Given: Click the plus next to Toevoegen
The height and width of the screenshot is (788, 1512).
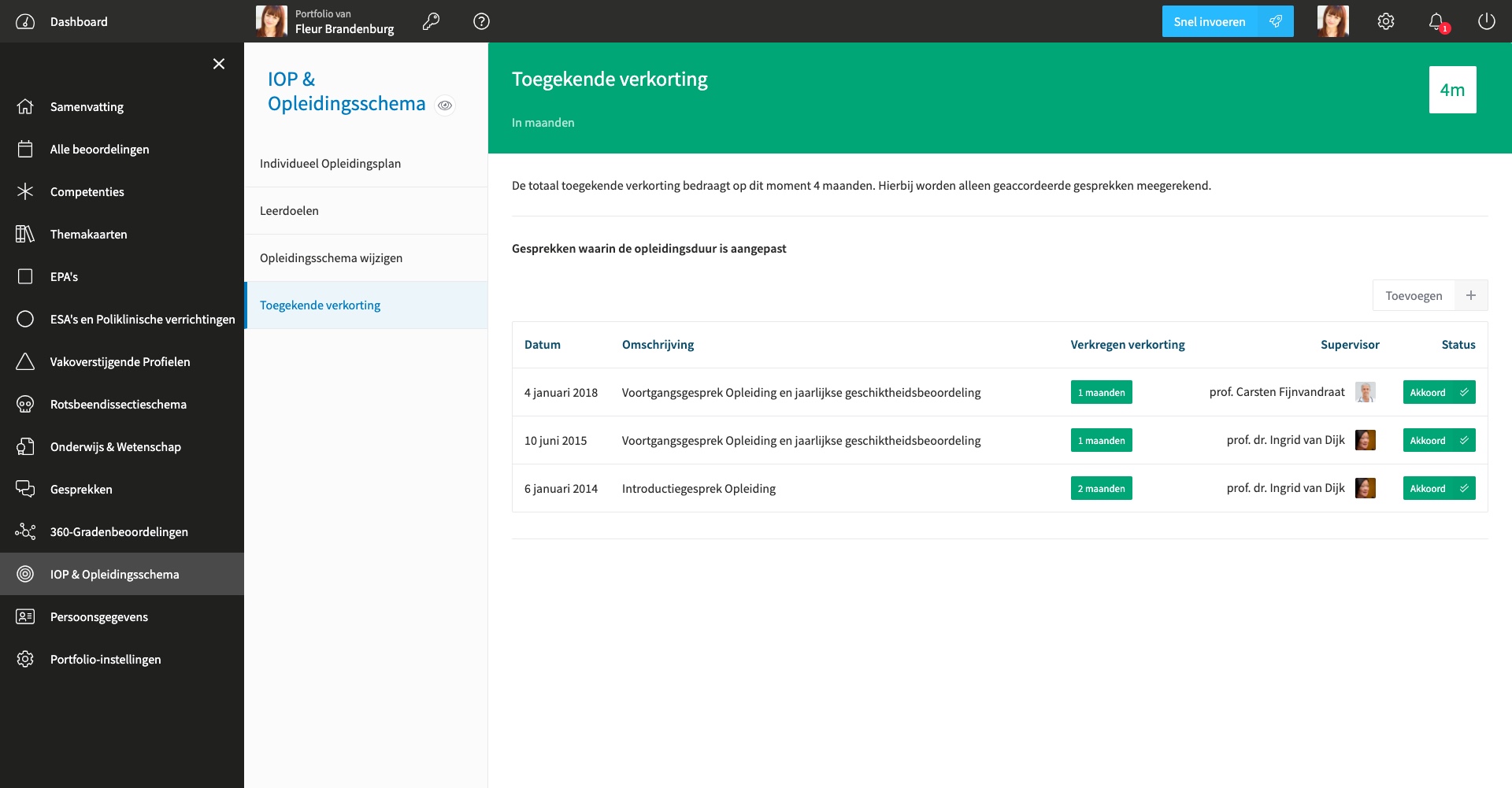Looking at the screenshot, I should point(1471,295).
